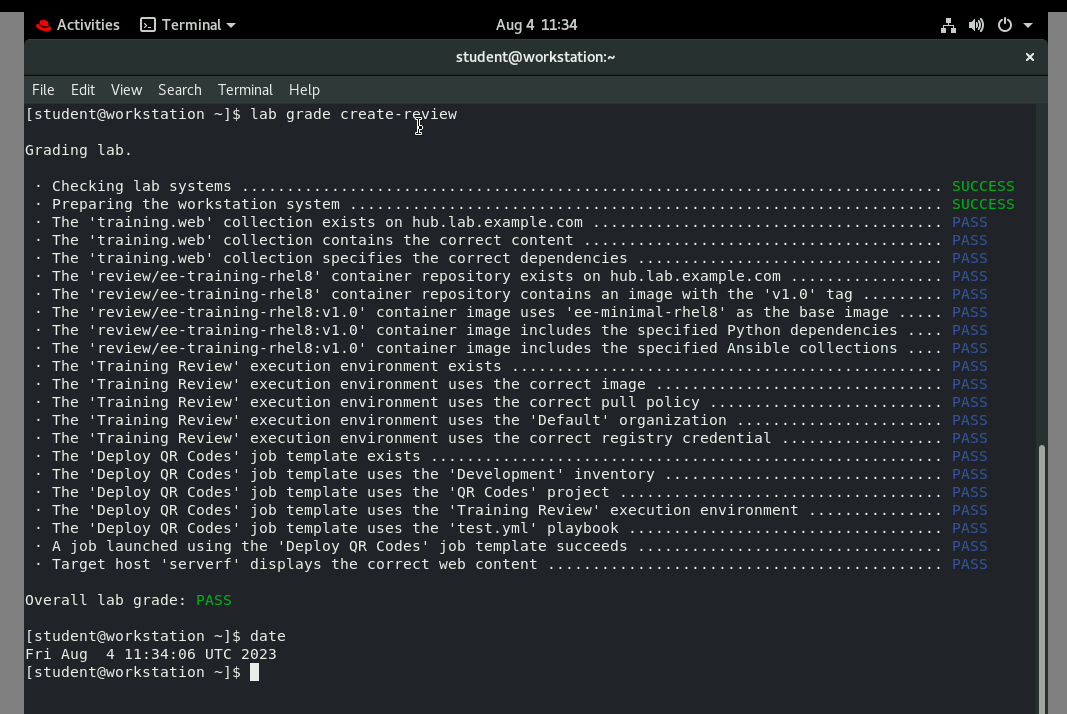The height and width of the screenshot is (714, 1067).
Task: Open the Edit menu
Action: pos(82,90)
